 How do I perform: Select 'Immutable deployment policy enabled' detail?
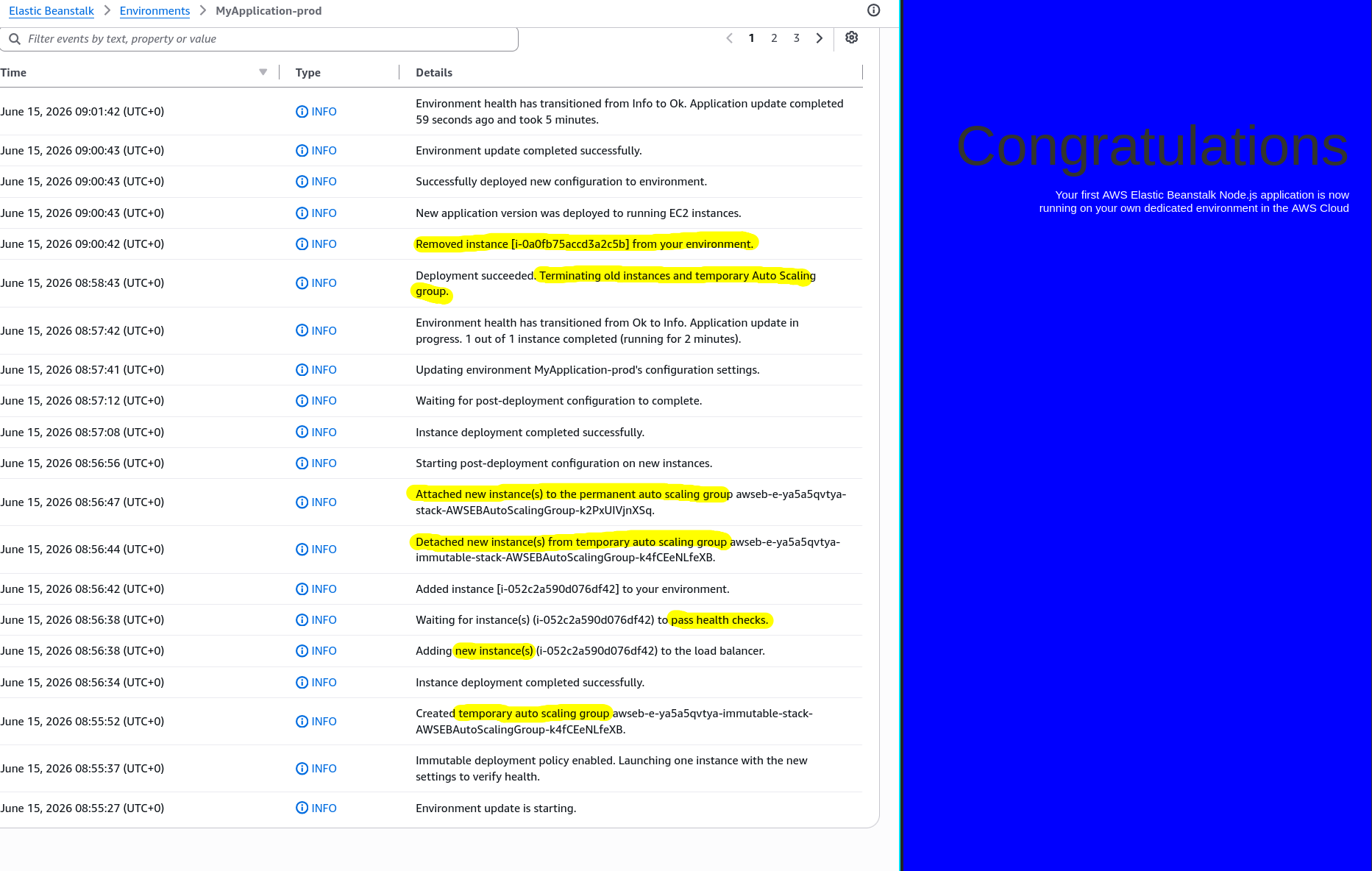tap(611, 769)
